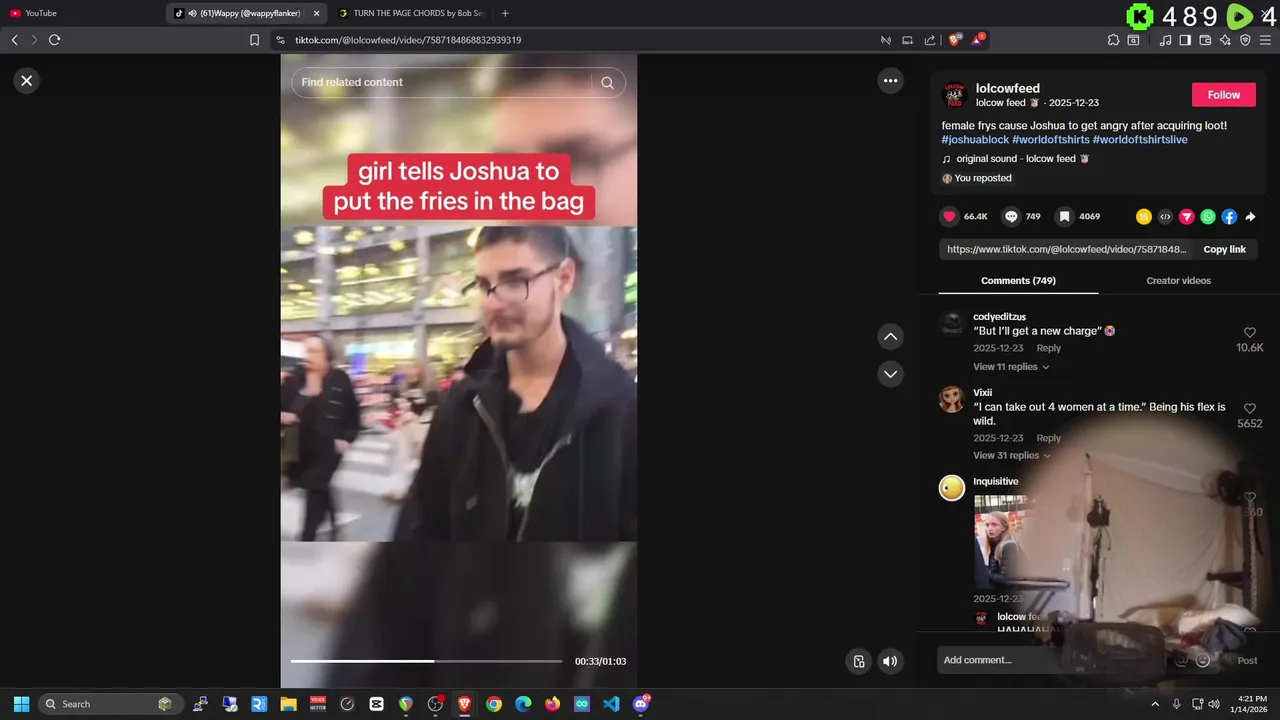This screenshot has width=1280, height=720.
Task: Close the Wappy TikTok browser tab
Action: (x=317, y=13)
